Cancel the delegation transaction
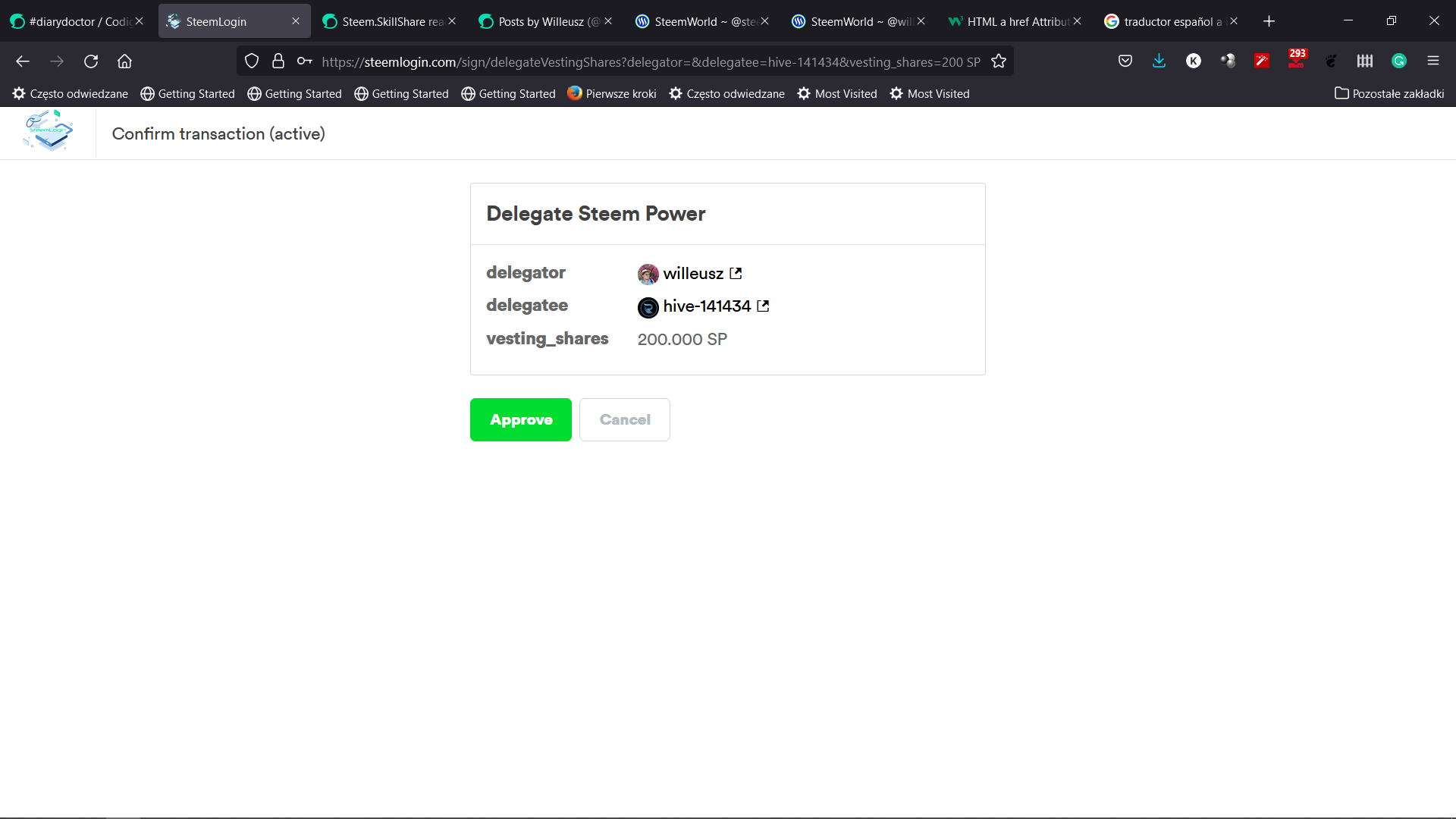The image size is (1456, 819). [x=625, y=419]
